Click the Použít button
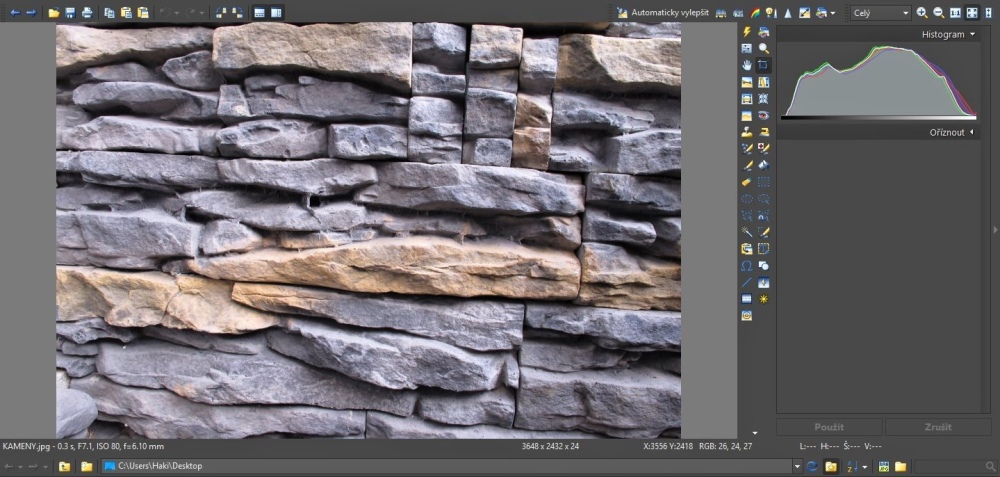Screen dimensions: 1000x477 tap(829, 427)
